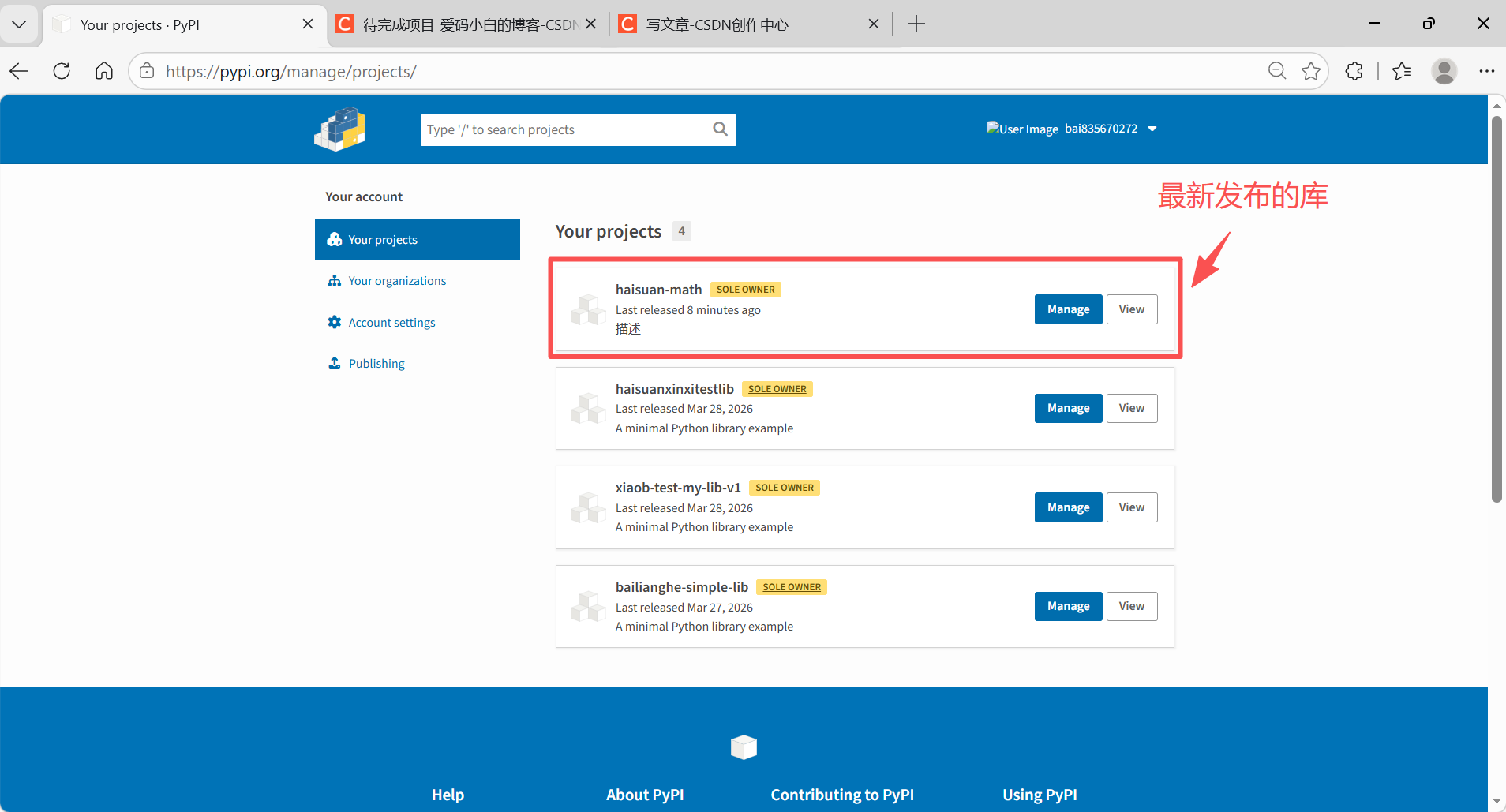View the haisuan-math project

pos(1131,309)
